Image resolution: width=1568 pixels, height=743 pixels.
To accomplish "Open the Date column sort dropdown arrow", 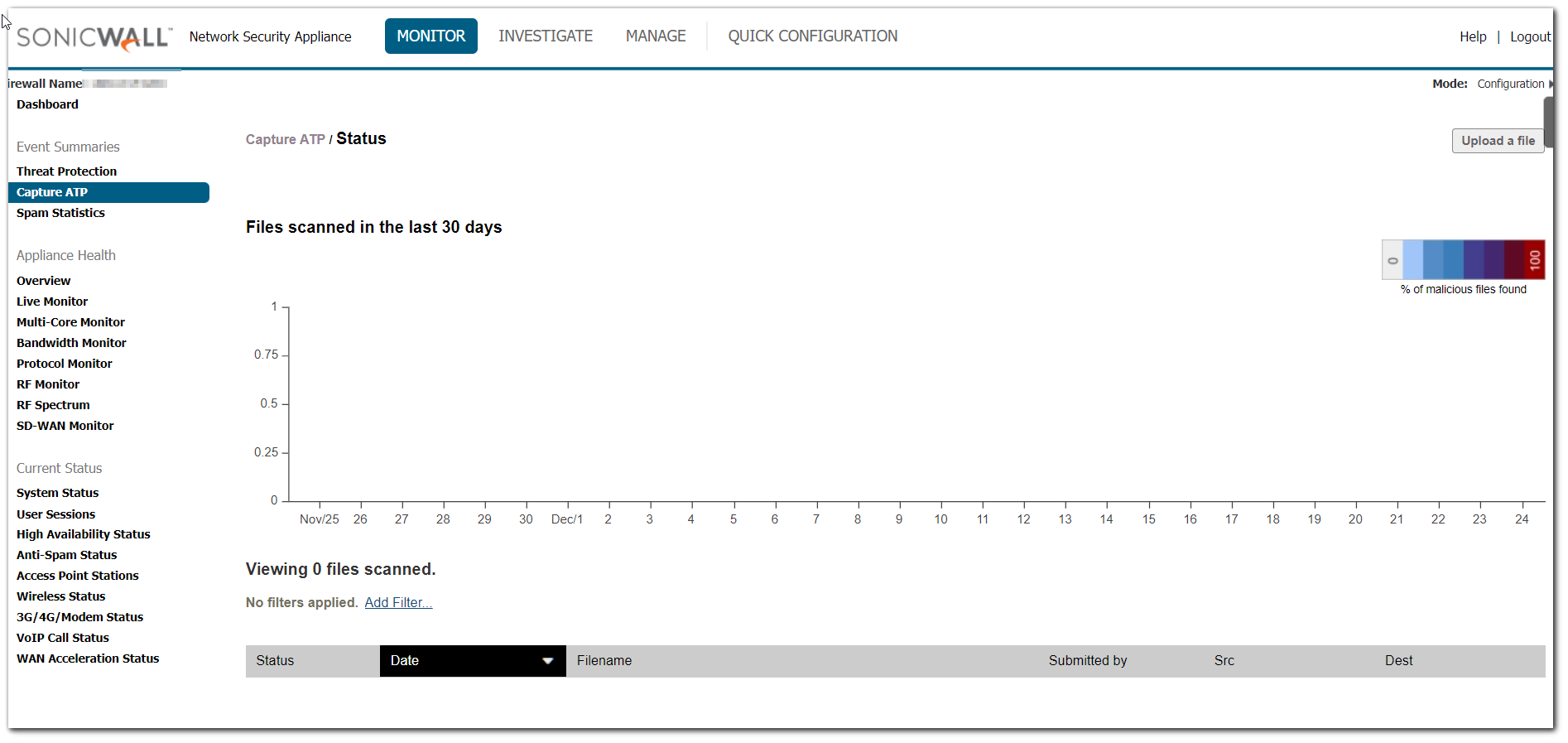I will click(547, 661).
